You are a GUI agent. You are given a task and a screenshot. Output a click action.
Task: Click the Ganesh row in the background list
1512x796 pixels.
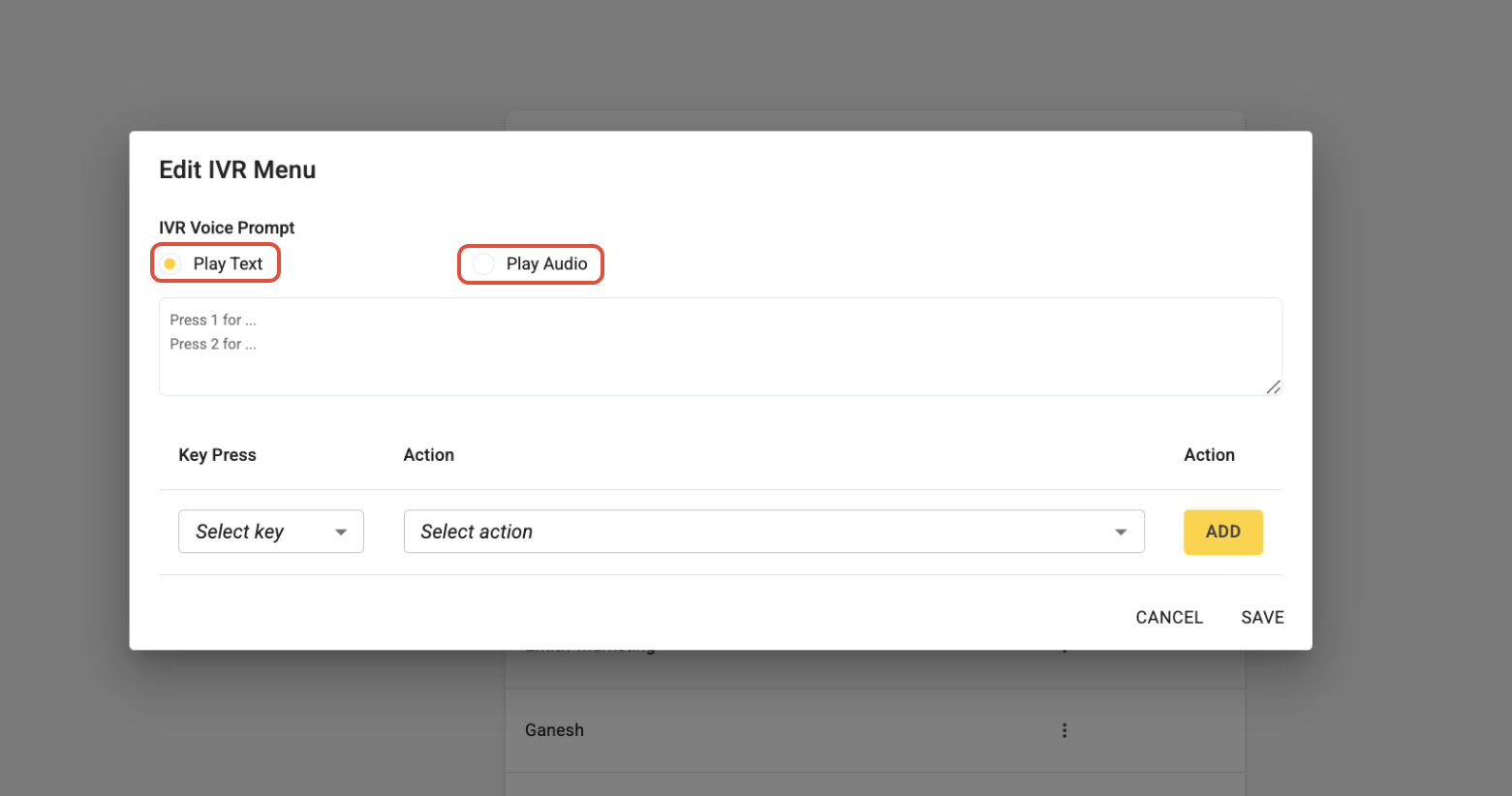[x=875, y=730]
